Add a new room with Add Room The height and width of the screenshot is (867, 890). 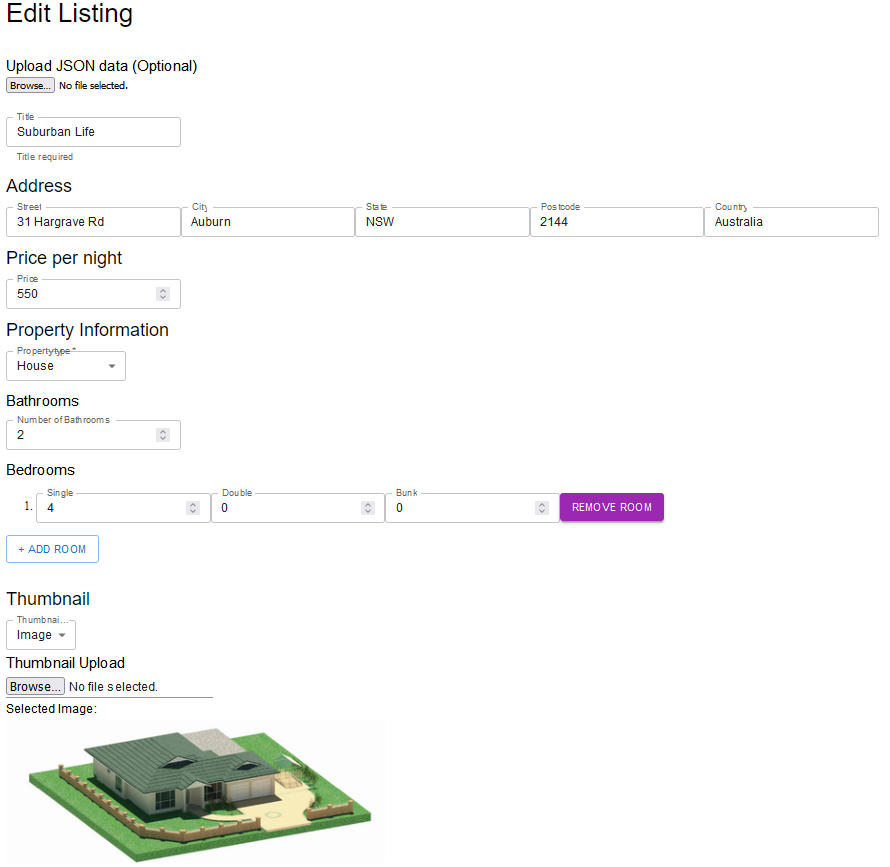[x=52, y=549]
